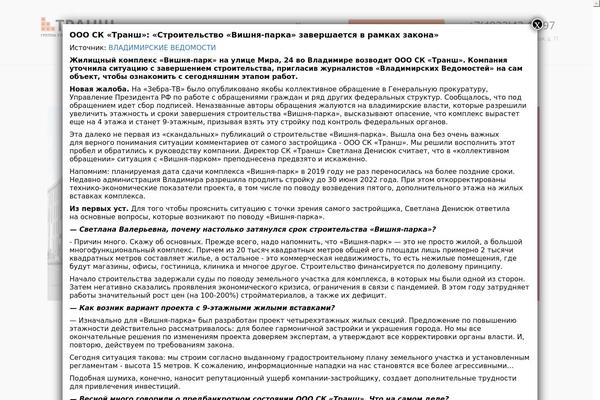Click the bold phrase 'Из первых уст.'
This screenshot has width=600, height=400.
(x=99, y=209)
